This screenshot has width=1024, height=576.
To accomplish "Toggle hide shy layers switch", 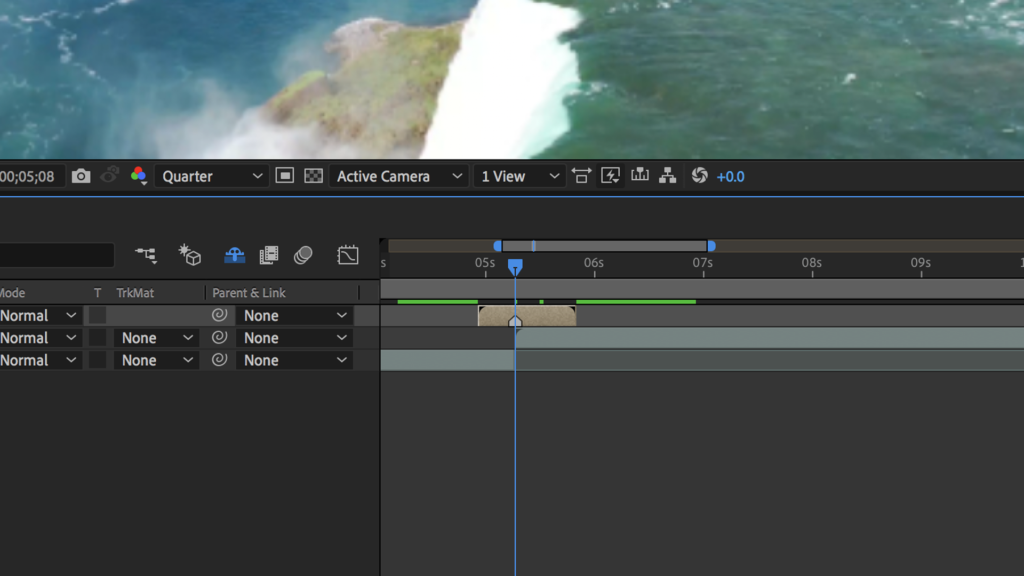I will 234,255.
